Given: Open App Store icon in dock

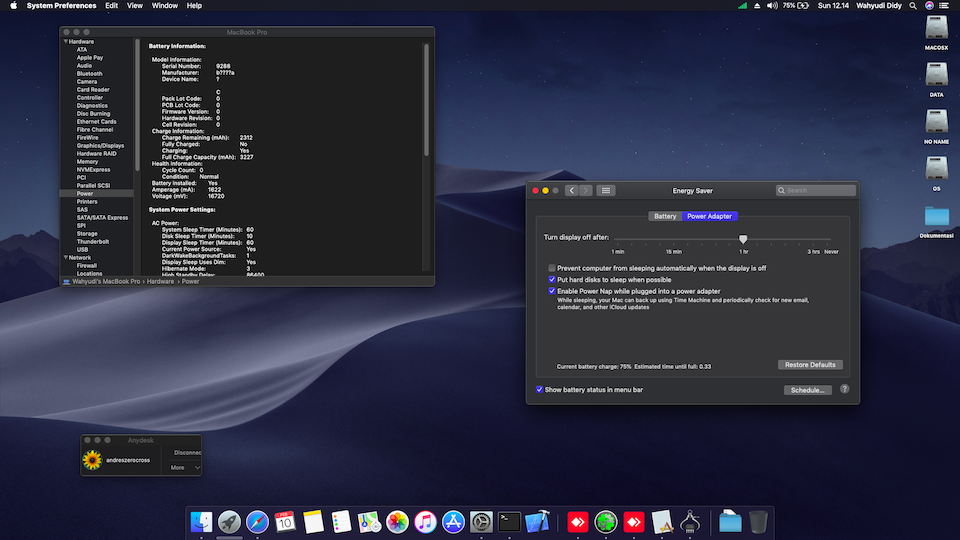Looking at the screenshot, I should click(x=454, y=522).
